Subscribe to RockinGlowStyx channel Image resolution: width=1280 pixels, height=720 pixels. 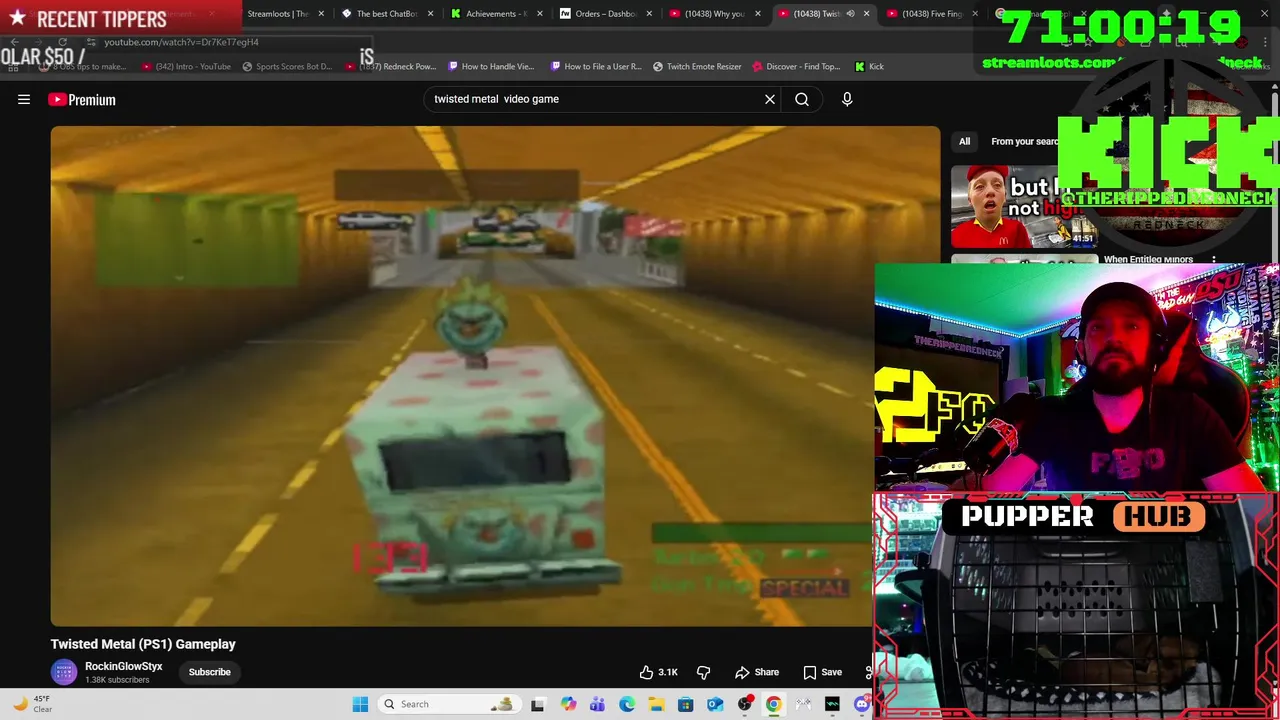[210, 672]
